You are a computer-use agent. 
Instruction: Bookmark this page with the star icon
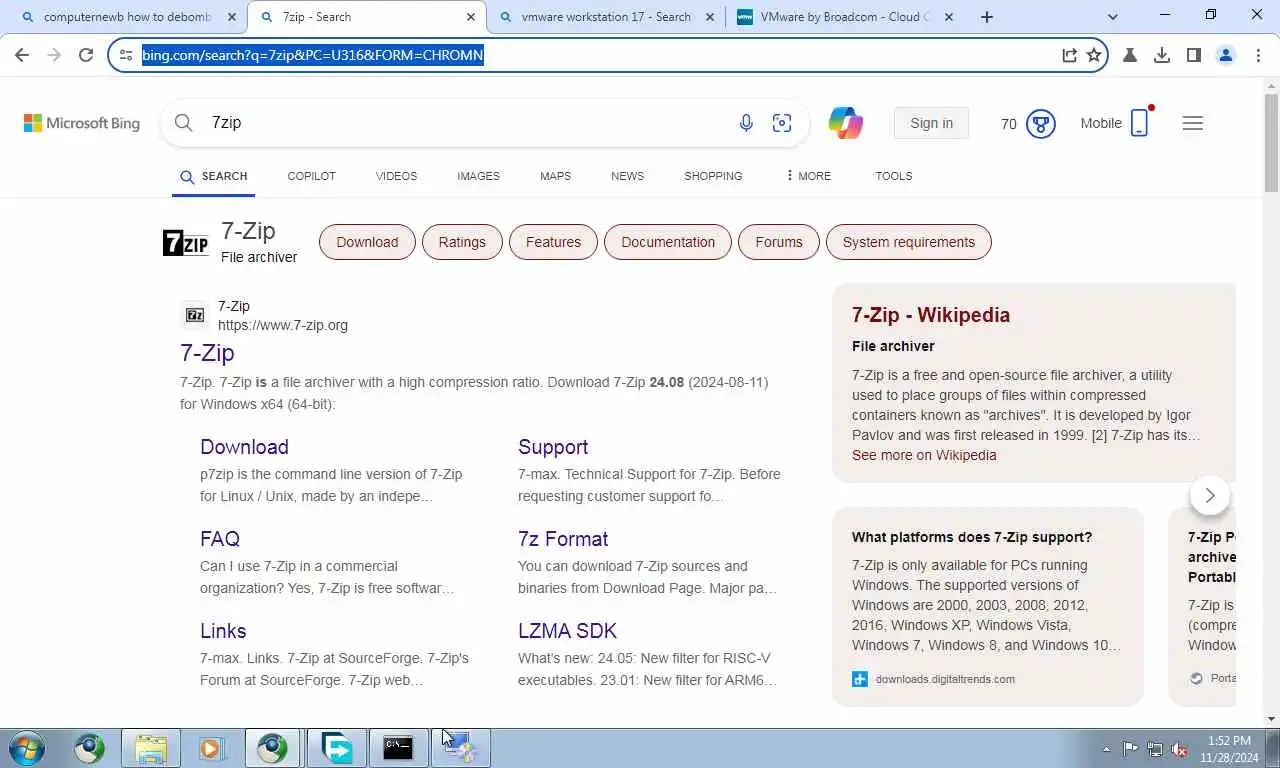pyautogui.click(x=1094, y=55)
